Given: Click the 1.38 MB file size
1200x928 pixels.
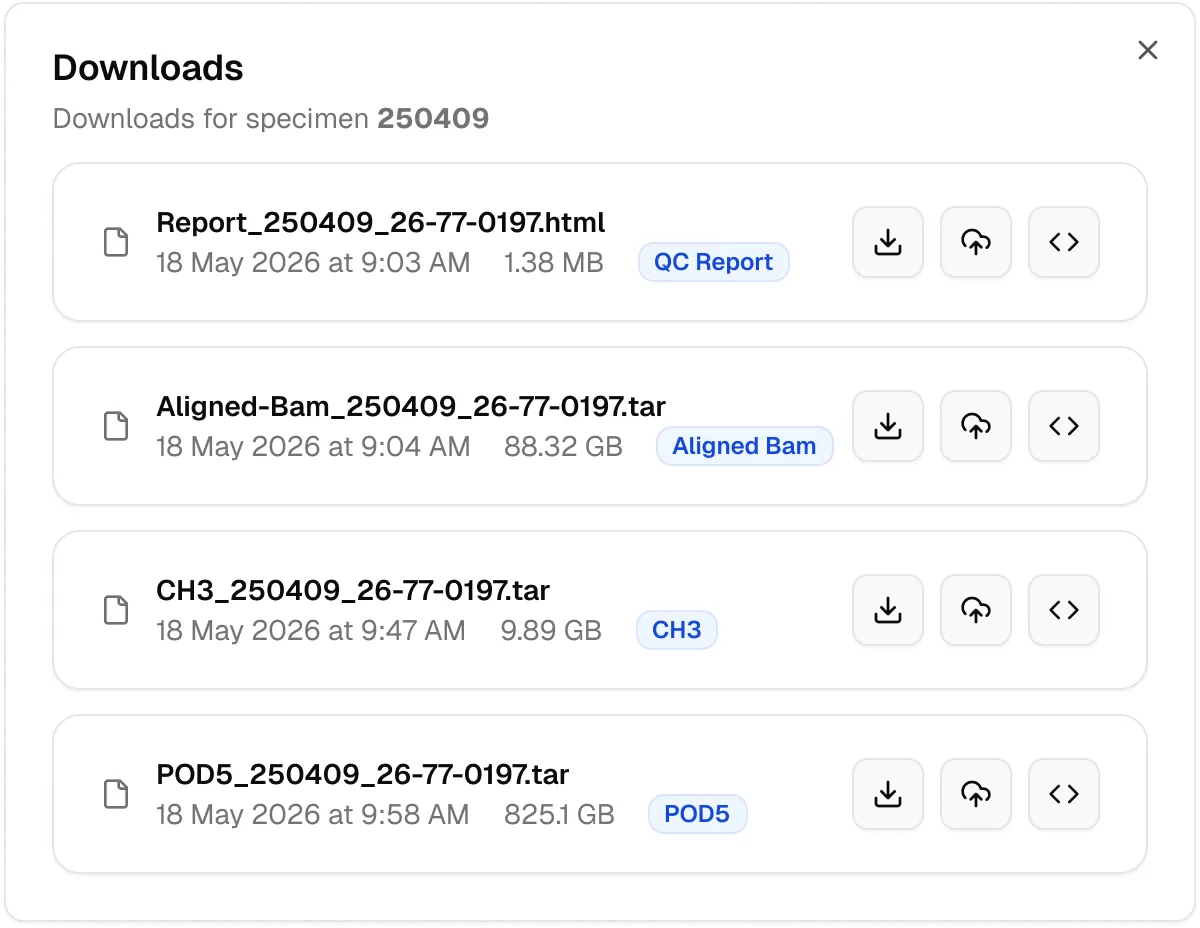Looking at the screenshot, I should pyautogui.click(x=553, y=263).
